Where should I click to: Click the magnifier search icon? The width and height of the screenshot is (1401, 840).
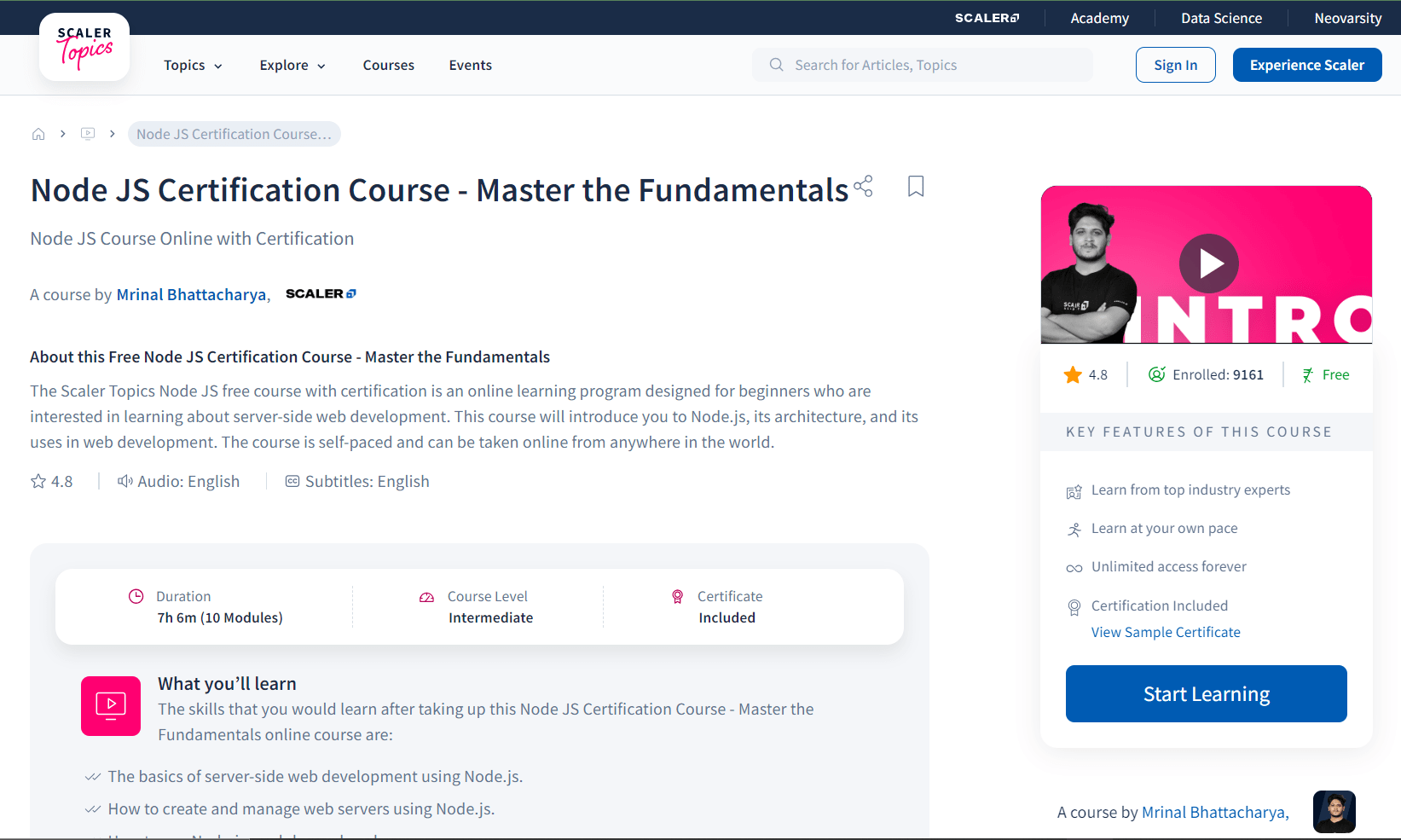(776, 65)
